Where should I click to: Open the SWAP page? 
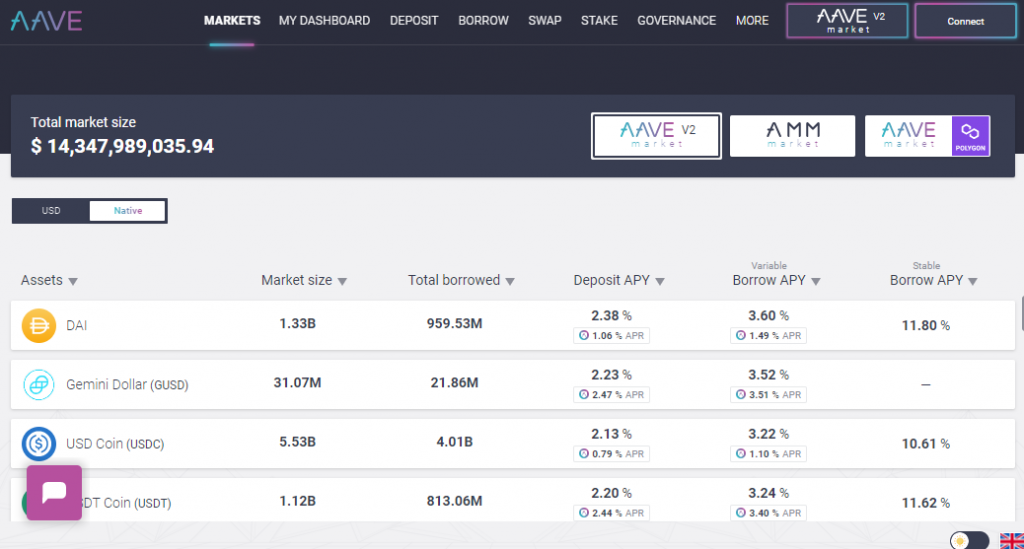(545, 21)
